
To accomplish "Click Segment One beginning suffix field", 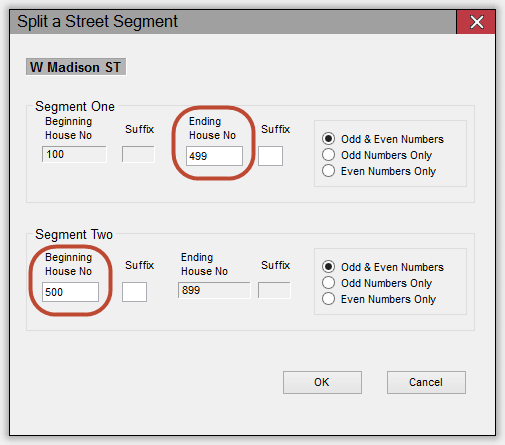I will (138, 154).
